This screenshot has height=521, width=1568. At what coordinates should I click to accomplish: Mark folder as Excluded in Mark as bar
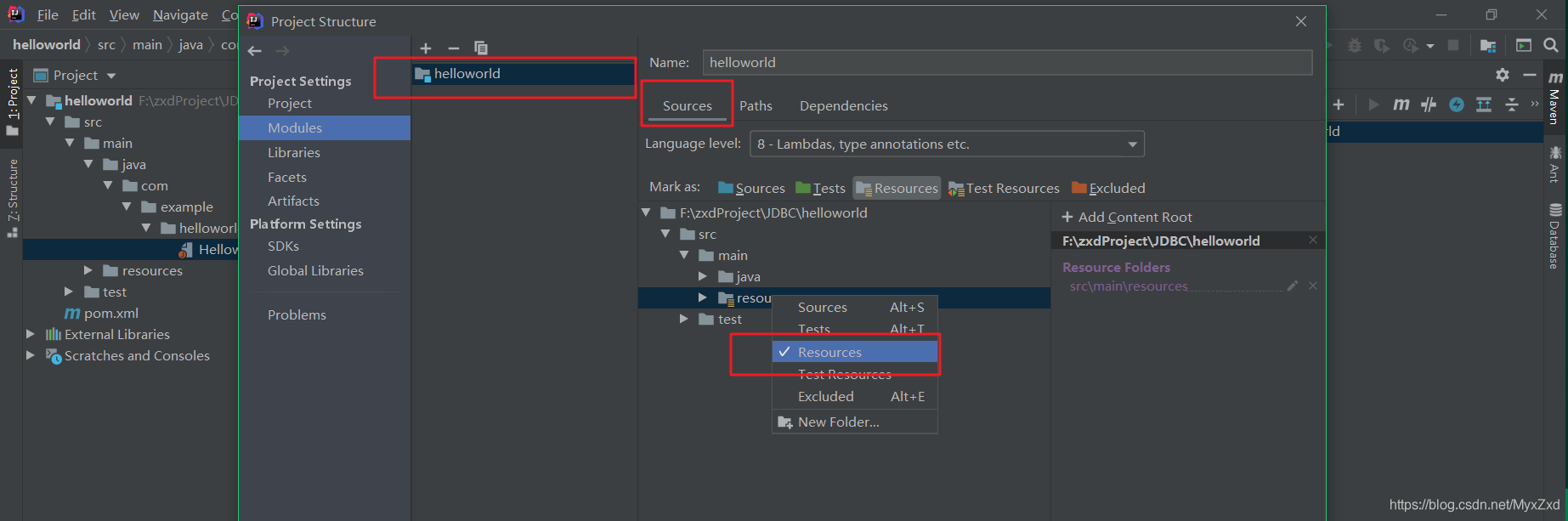(x=1108, y=188)
